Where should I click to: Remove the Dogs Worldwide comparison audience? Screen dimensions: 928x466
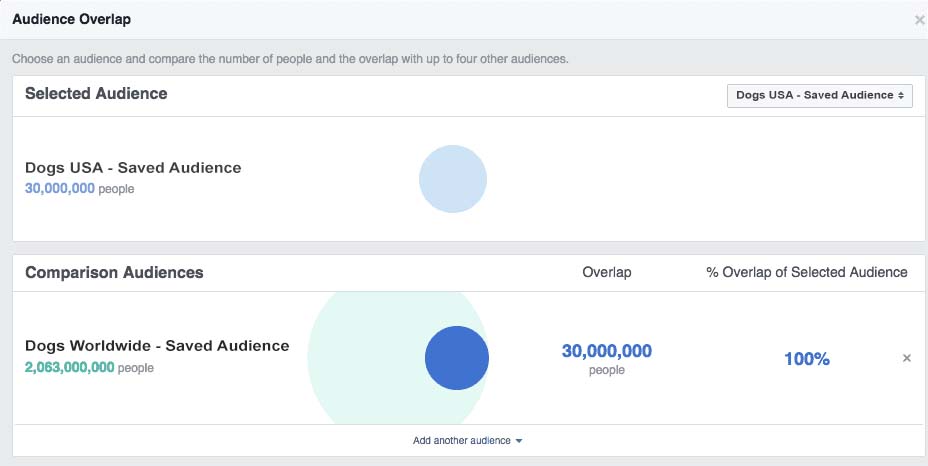coord(907,358)
